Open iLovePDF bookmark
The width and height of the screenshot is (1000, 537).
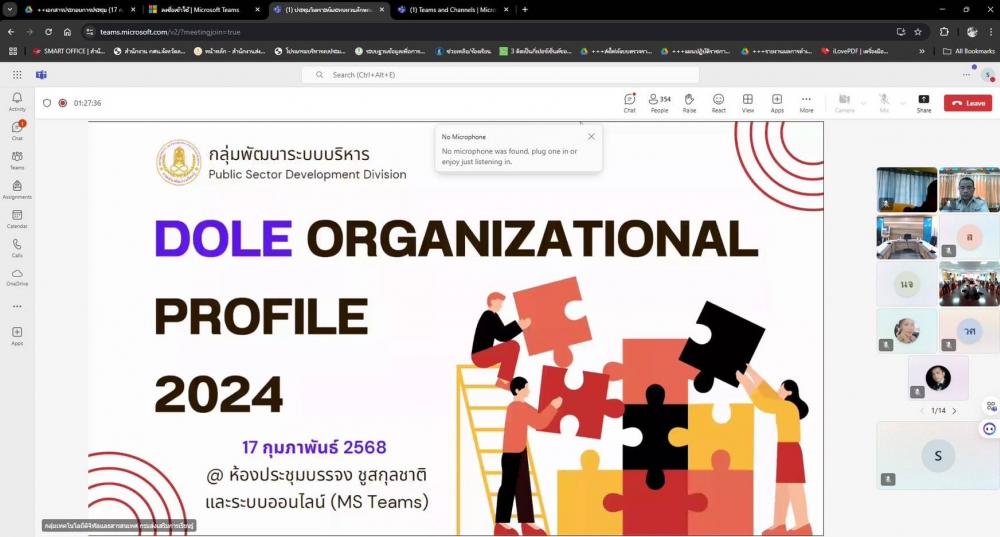click(854, 51)
